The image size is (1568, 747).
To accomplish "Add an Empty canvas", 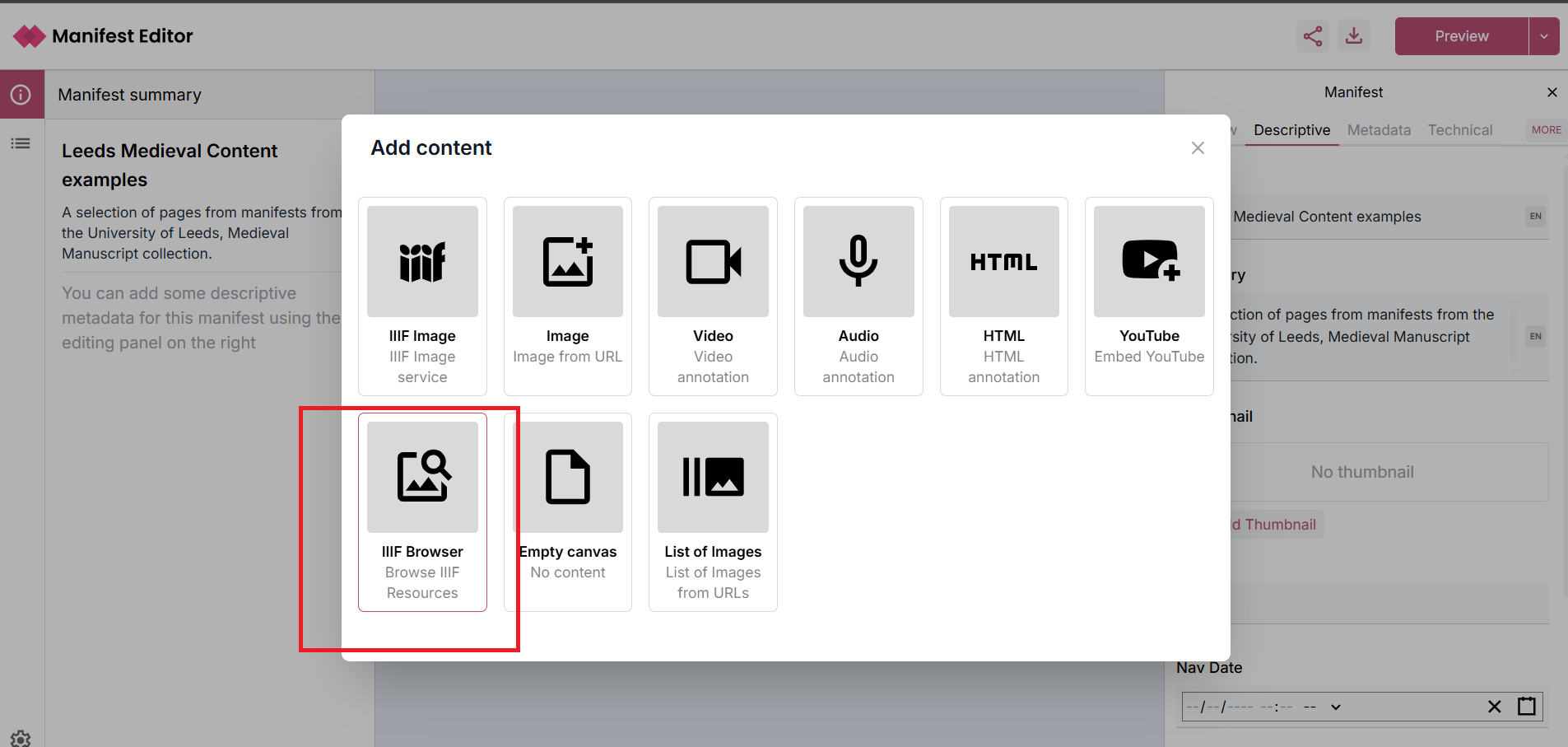I will 568,511.
